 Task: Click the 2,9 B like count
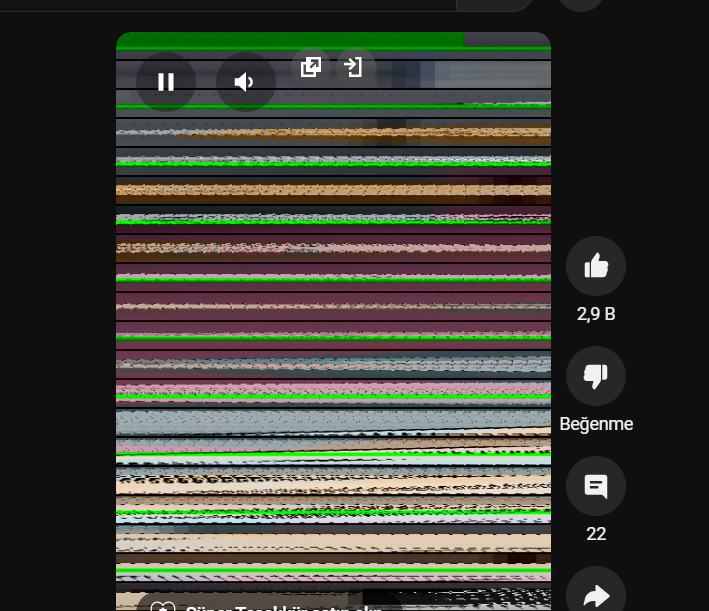point(596,314)
